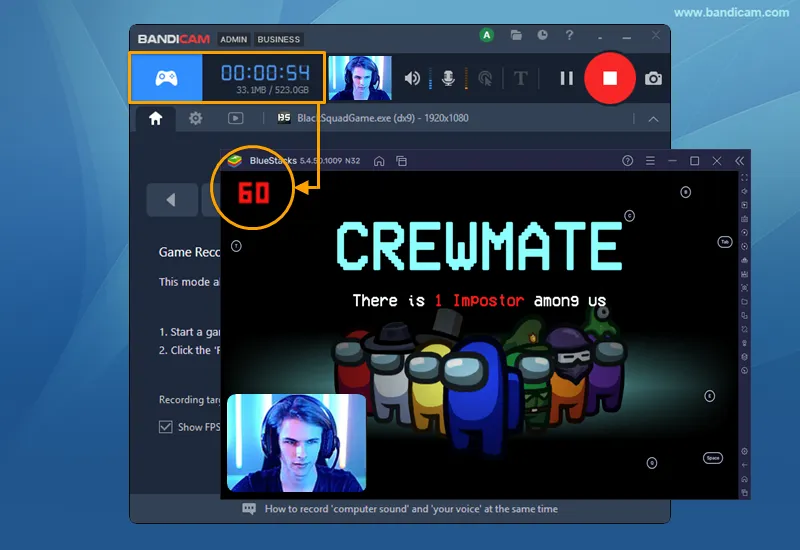Screen dimensions: 800x550
Task: Open the scheduled recording clock icon
Action: tap(542, 35)
